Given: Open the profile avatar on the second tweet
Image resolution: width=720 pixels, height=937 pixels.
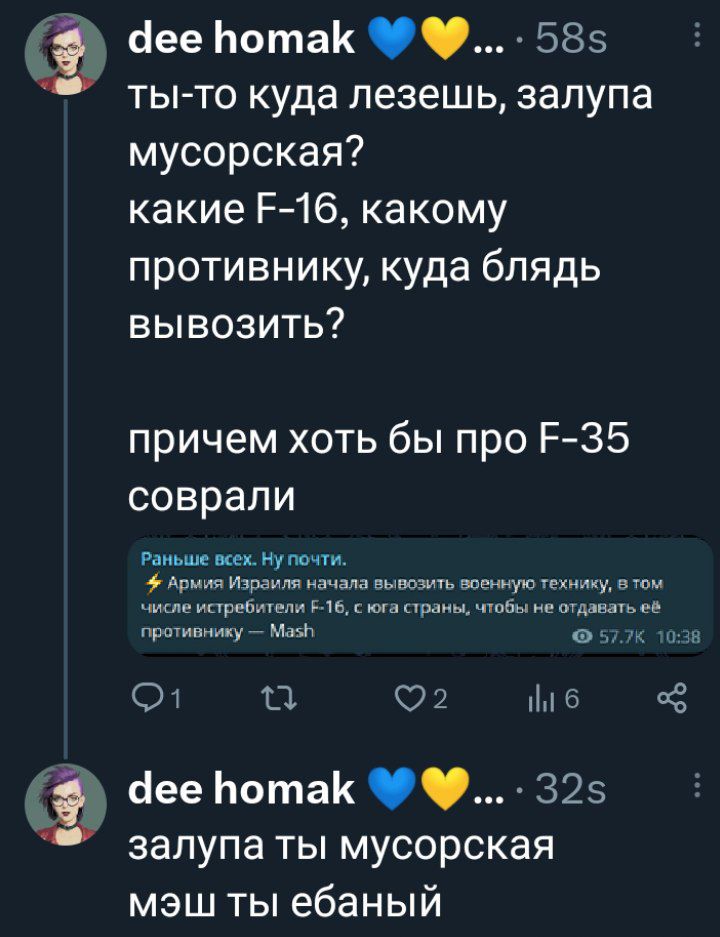Looking at the screenshot, I should tap(66, 802).
